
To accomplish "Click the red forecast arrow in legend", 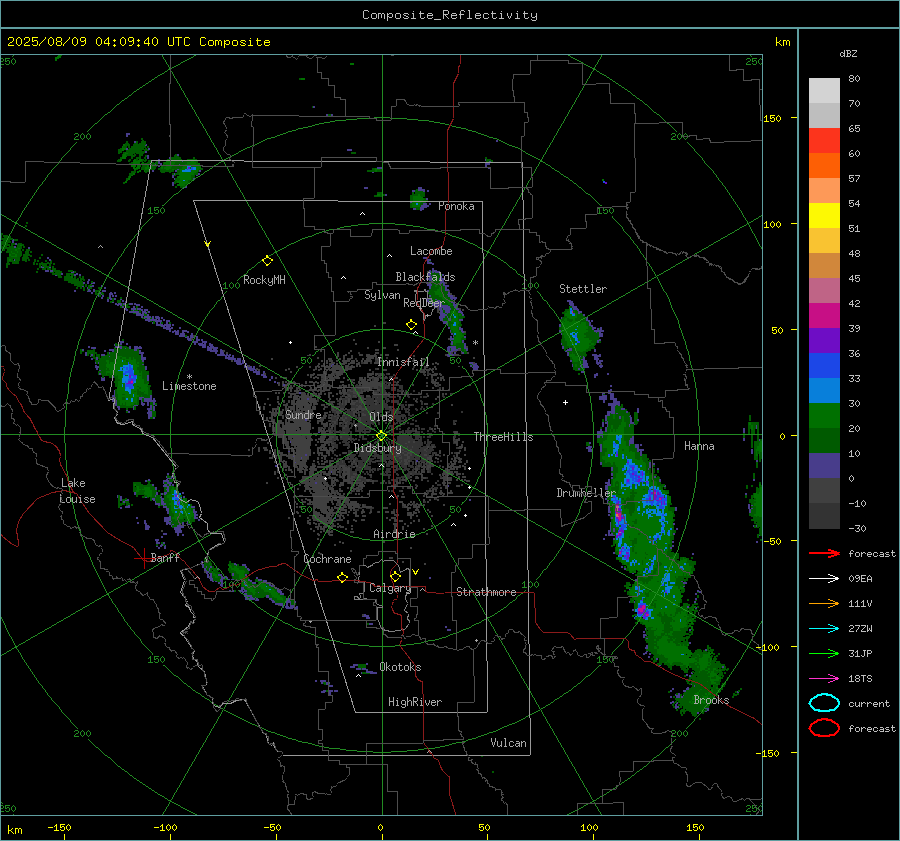I will (824, 553).
